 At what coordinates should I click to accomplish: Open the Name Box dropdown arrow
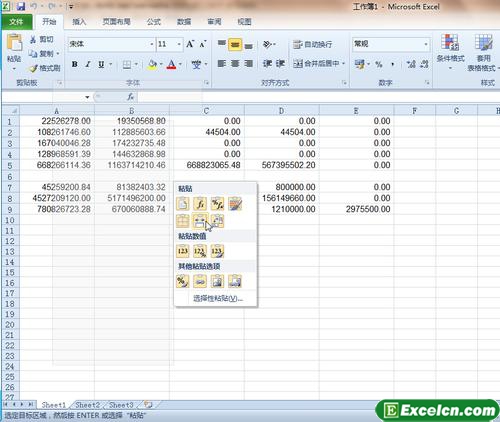[87, 97]
